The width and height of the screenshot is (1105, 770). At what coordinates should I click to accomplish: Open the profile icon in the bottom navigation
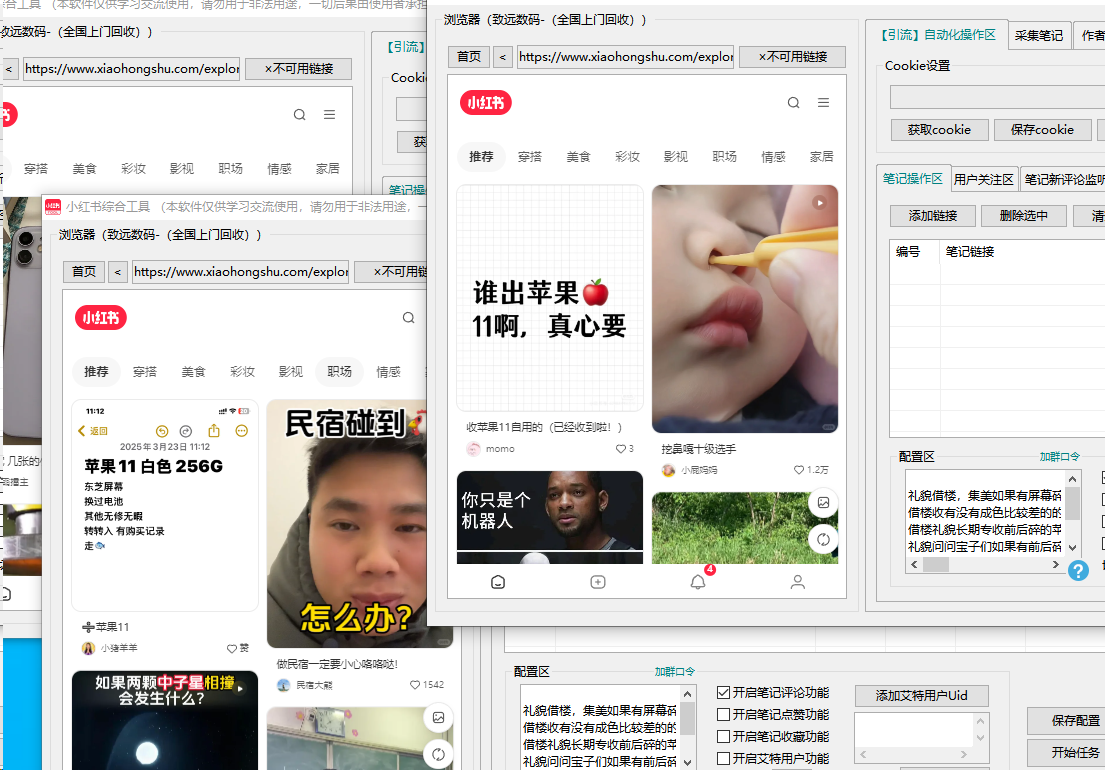point(798,582)
